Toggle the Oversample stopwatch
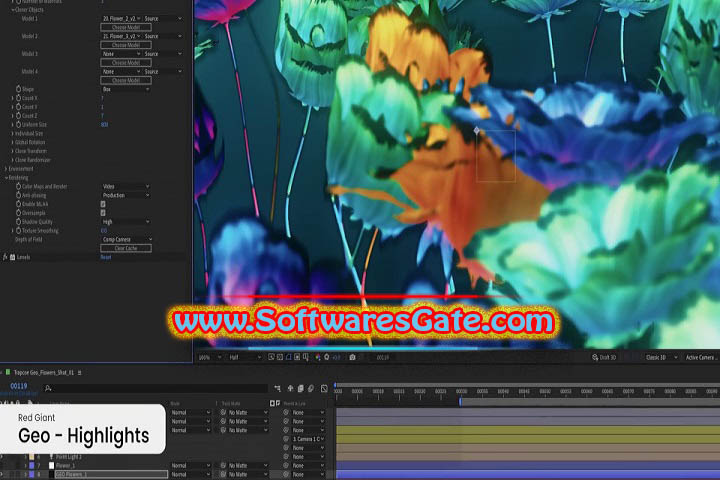The image size is (720, 480). 18,213
